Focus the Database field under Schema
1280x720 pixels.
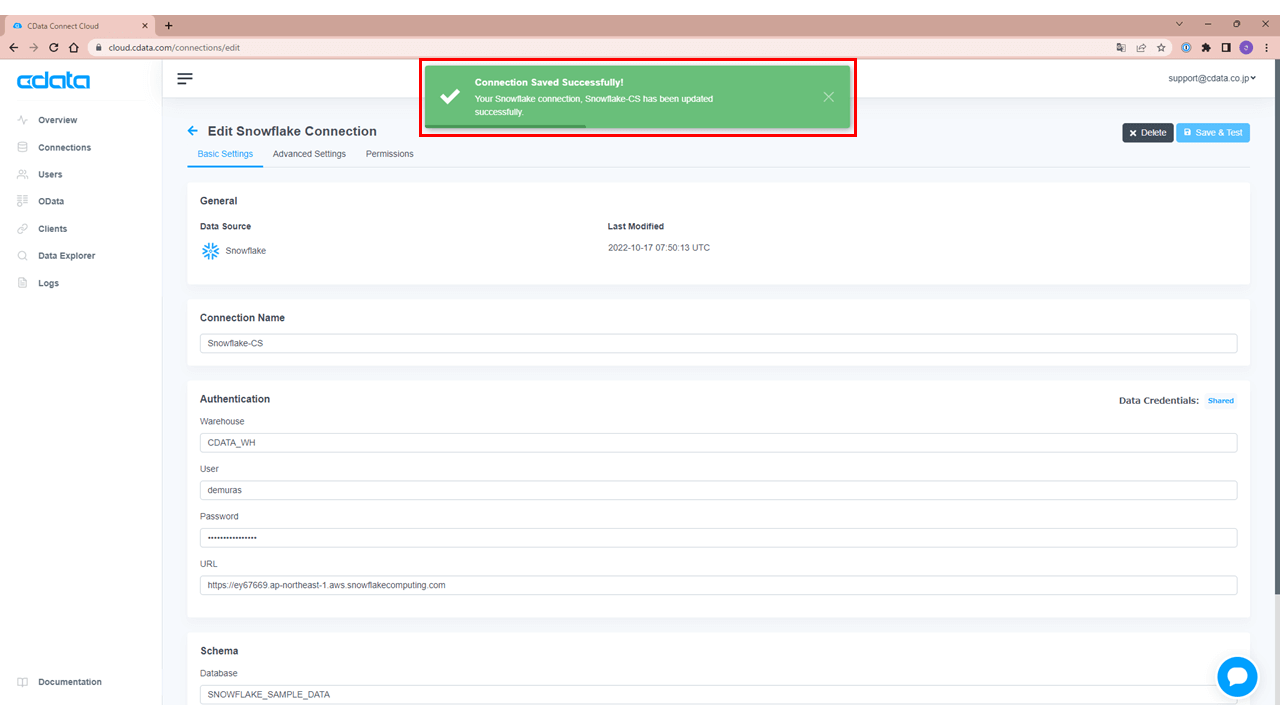tap(718, 694)
